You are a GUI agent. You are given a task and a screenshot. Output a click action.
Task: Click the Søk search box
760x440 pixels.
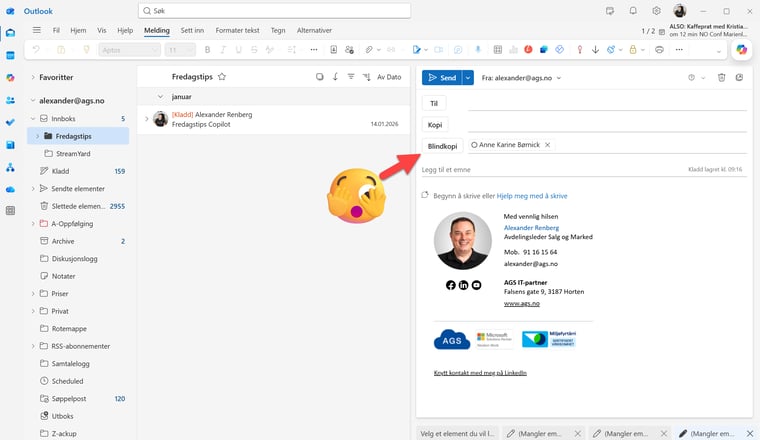tap(274, 11)
